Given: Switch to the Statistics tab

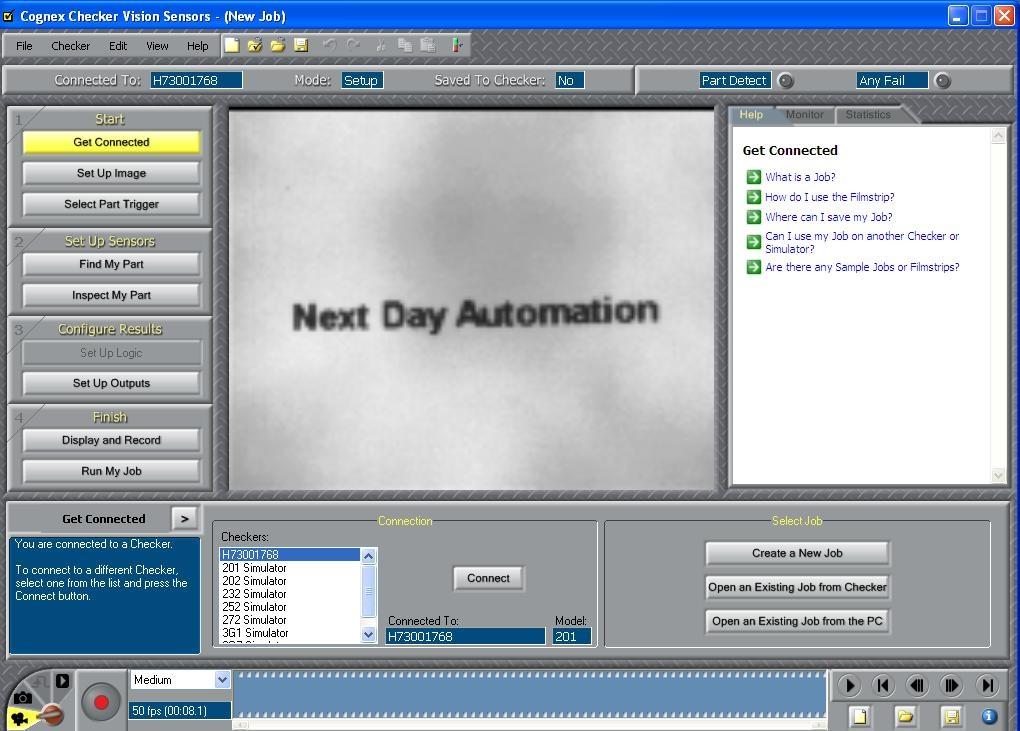Looking at the screenshot, I should tap(867, 115).
